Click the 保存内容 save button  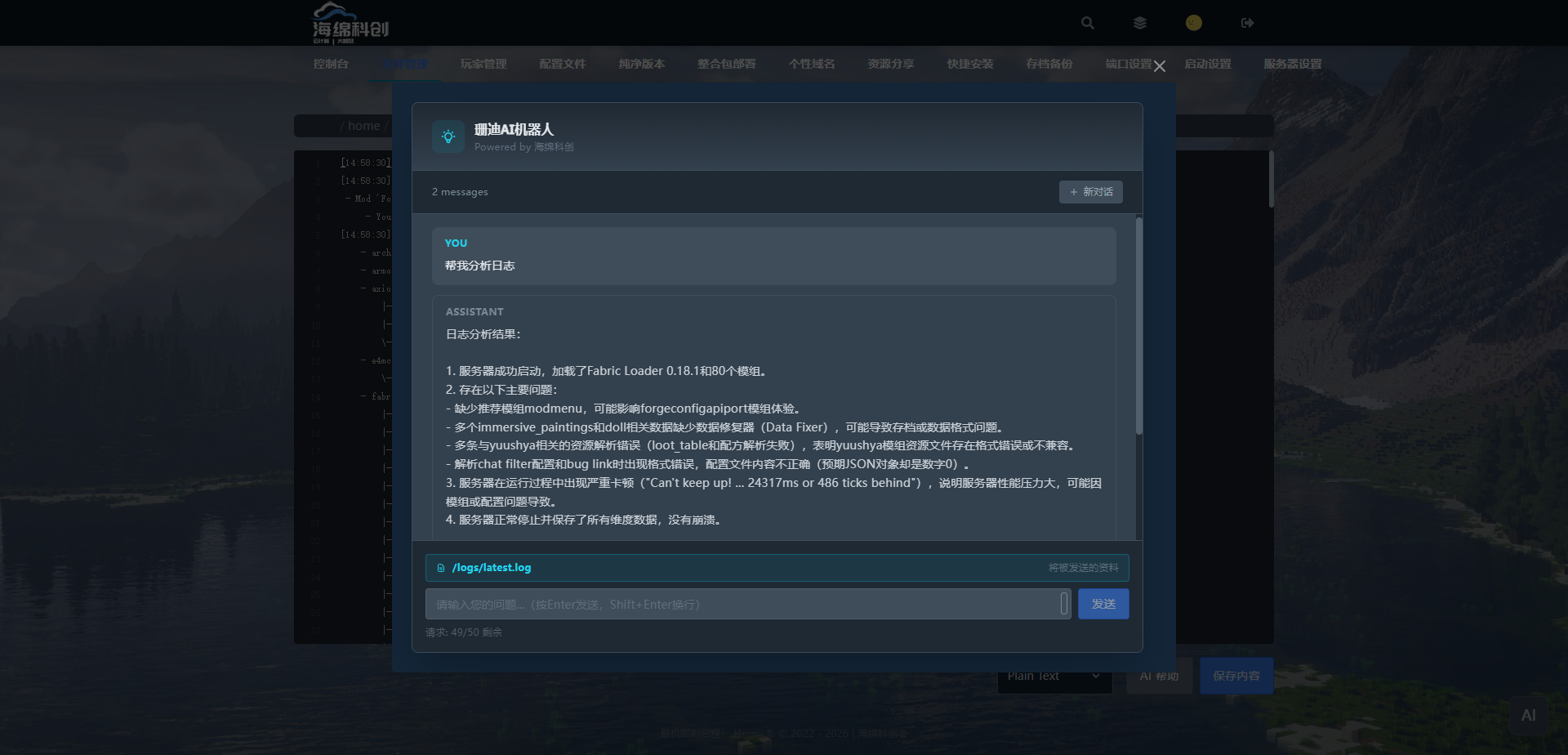point(1236,677)
